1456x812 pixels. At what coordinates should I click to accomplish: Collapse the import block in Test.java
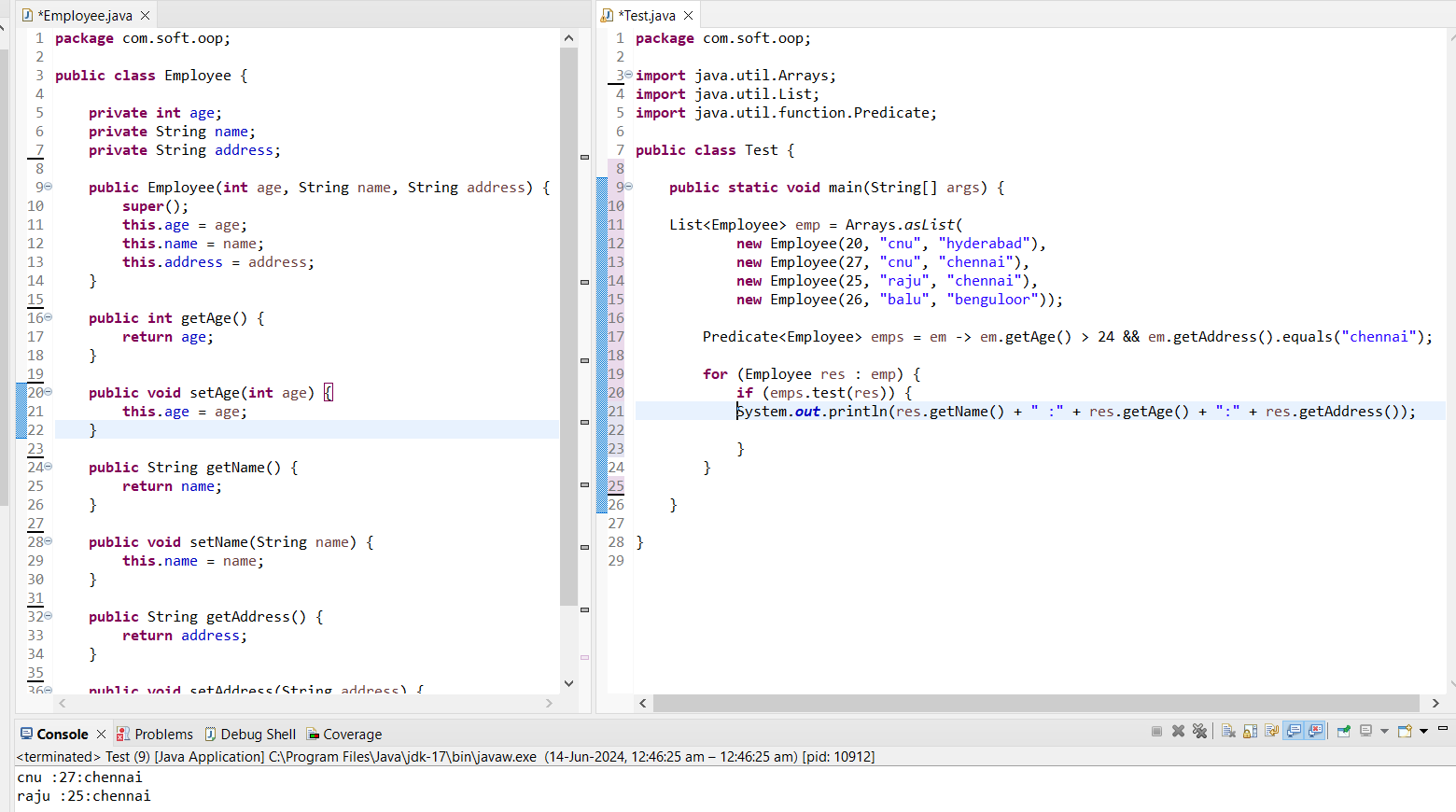click(x=628, y=75)
